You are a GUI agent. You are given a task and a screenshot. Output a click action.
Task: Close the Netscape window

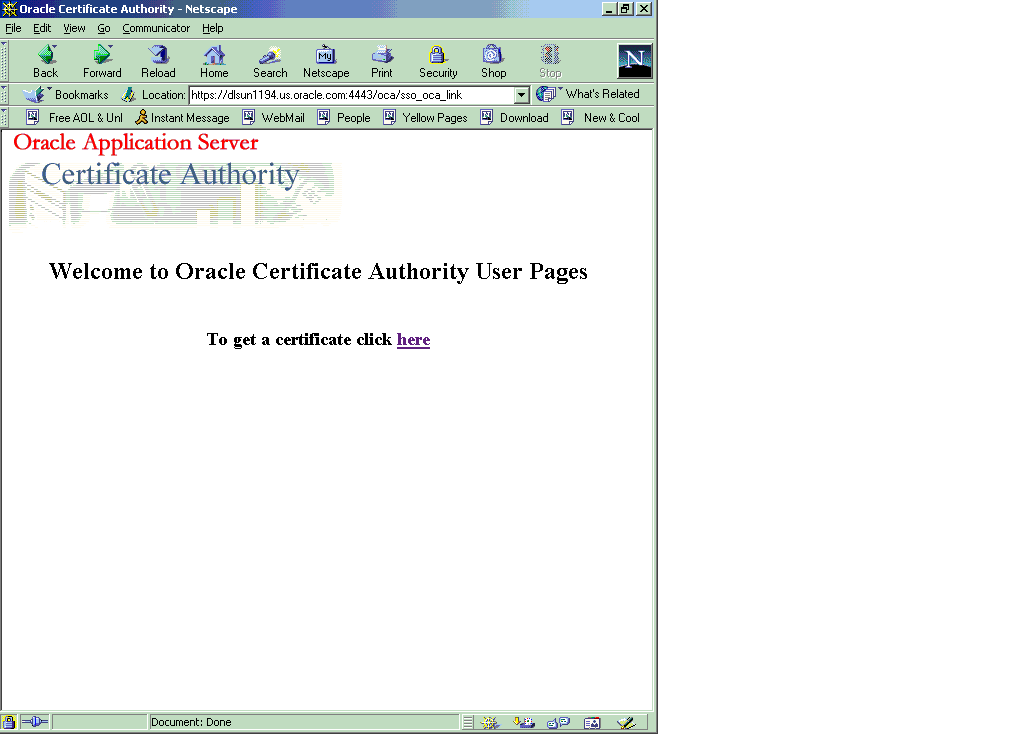click(644, 8)
